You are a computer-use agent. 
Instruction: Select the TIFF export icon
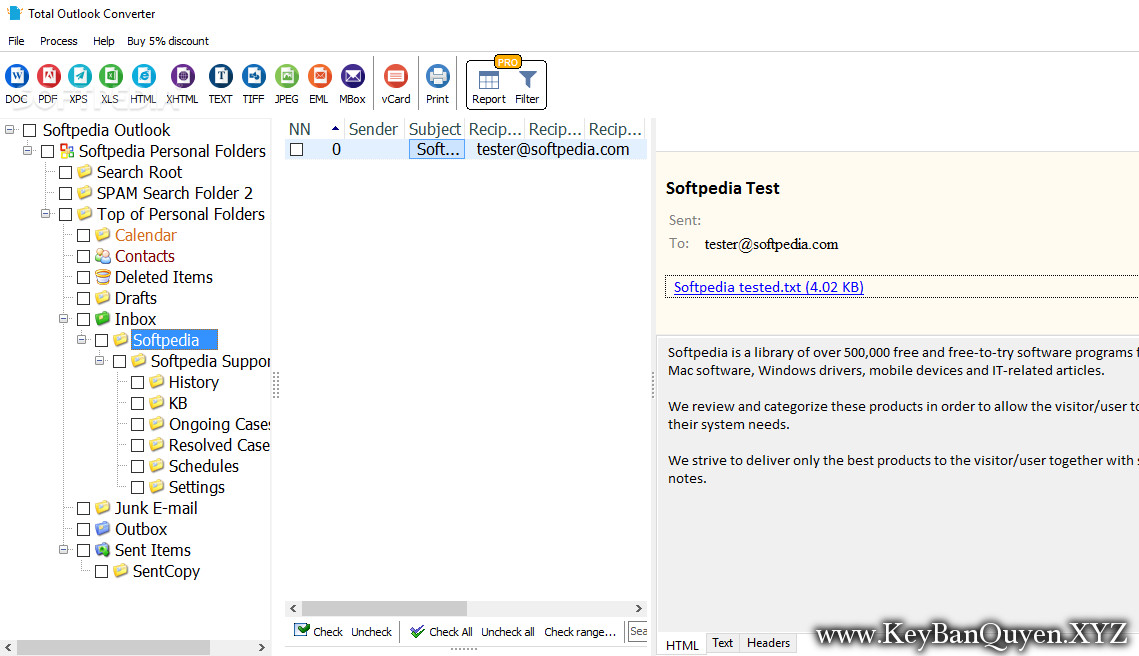pos(254,76)
